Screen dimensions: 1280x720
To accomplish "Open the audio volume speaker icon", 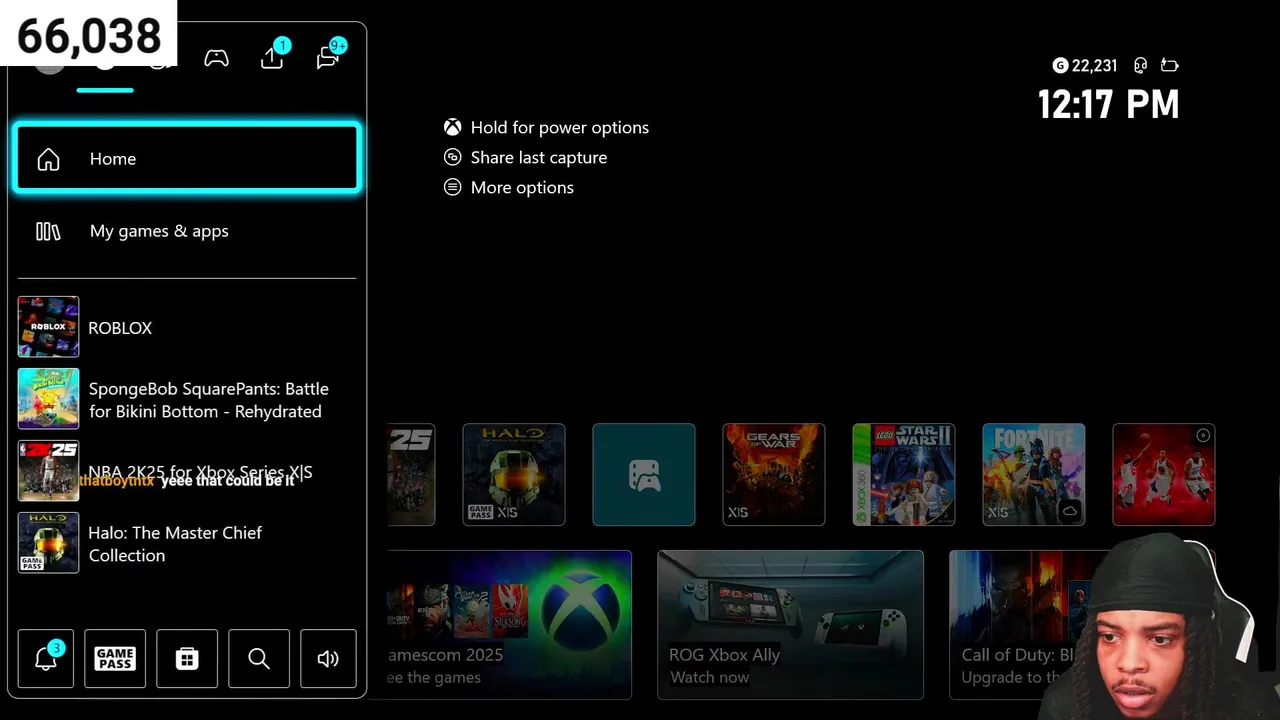I will click(x=328, y=659).
